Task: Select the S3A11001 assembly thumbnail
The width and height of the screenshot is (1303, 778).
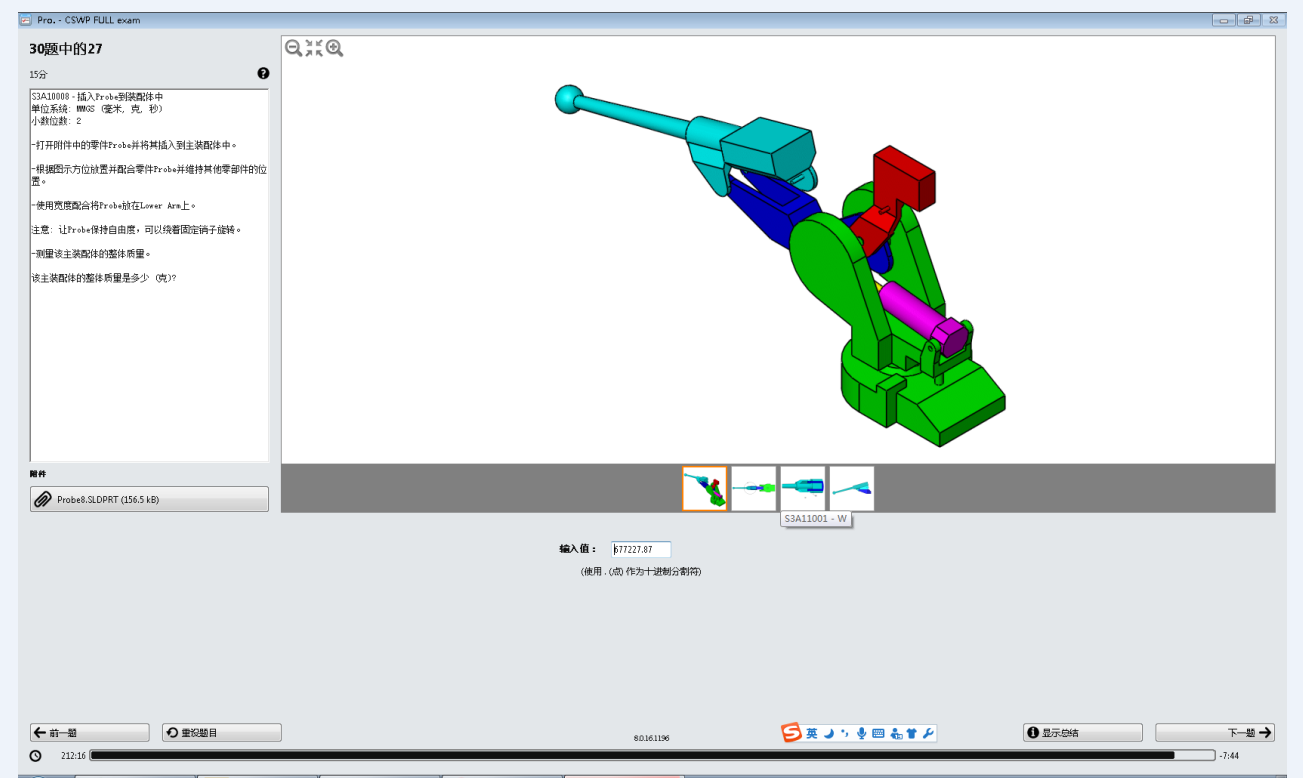Action: pyautogui.click(x=803, y=488)
